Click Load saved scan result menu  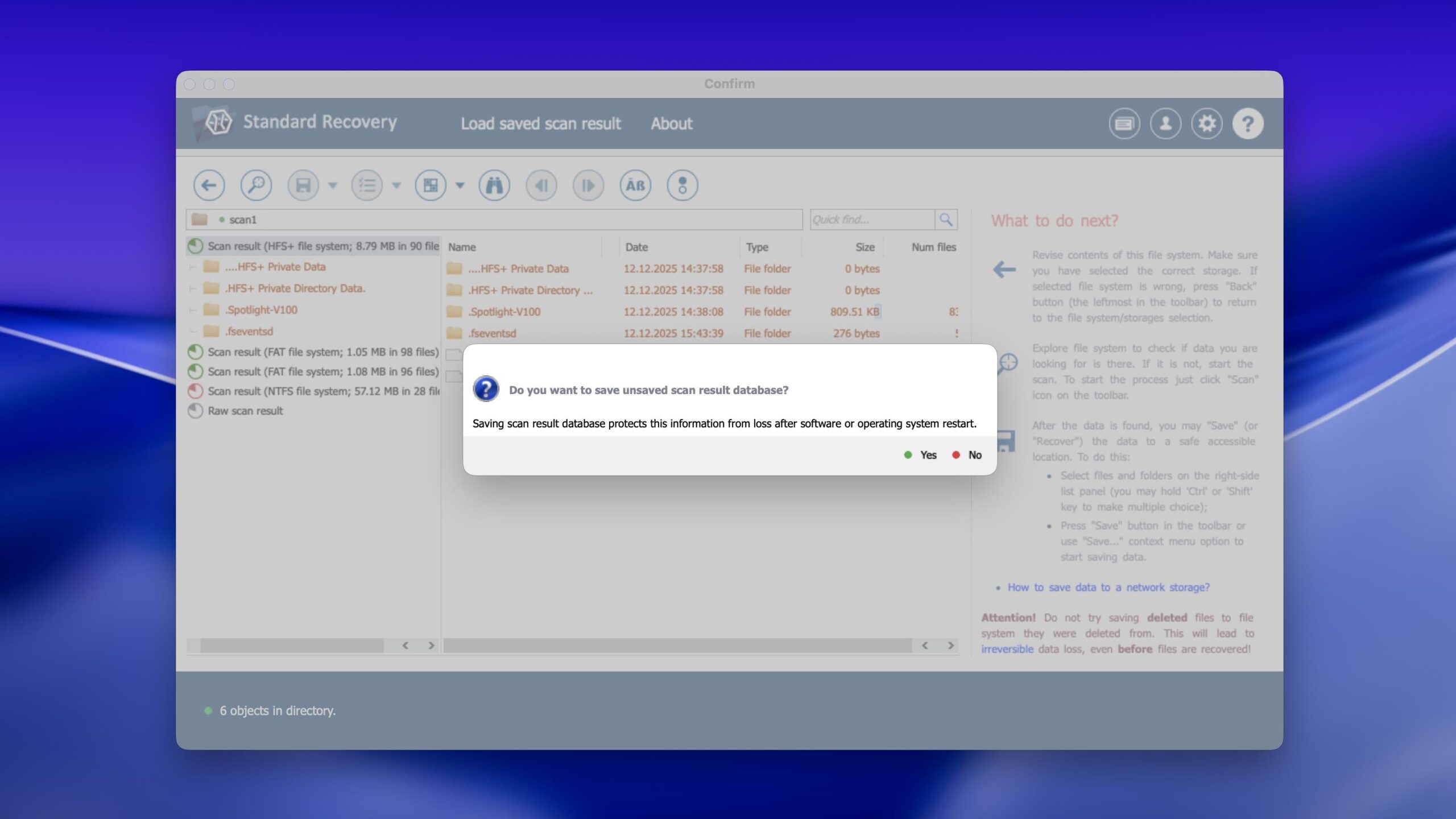(540, 123)
